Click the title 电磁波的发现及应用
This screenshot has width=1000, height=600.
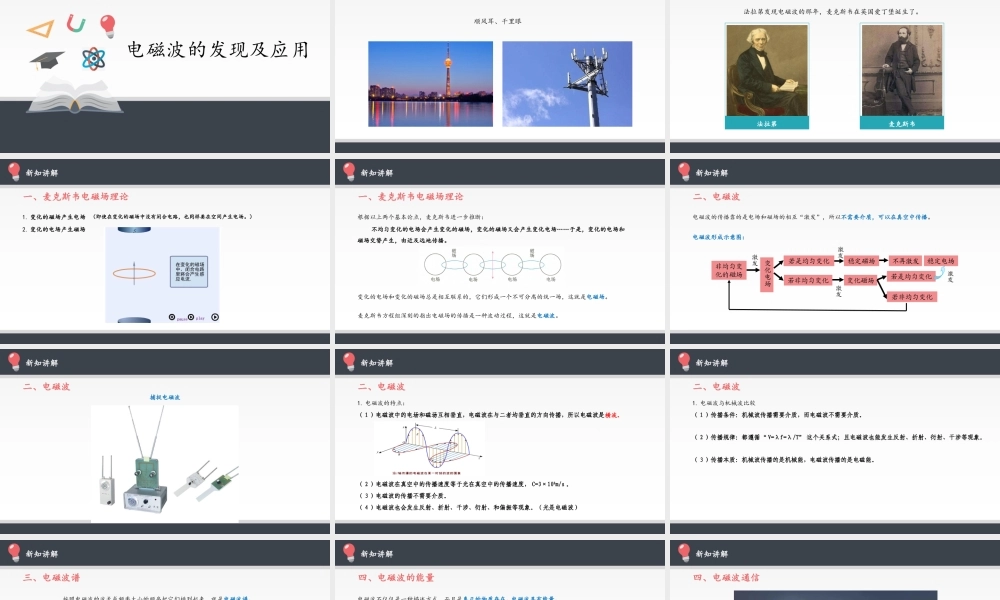(218, 50)
